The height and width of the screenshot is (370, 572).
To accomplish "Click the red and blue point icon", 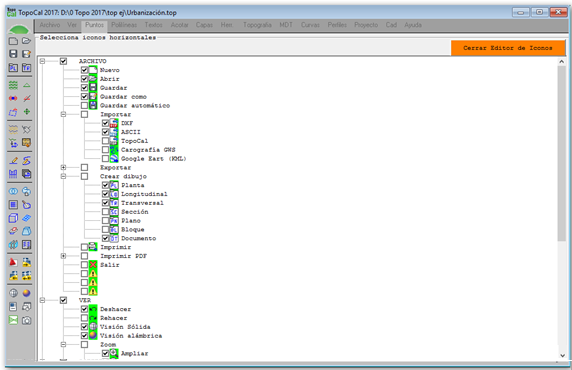I will tap(13, 99).
